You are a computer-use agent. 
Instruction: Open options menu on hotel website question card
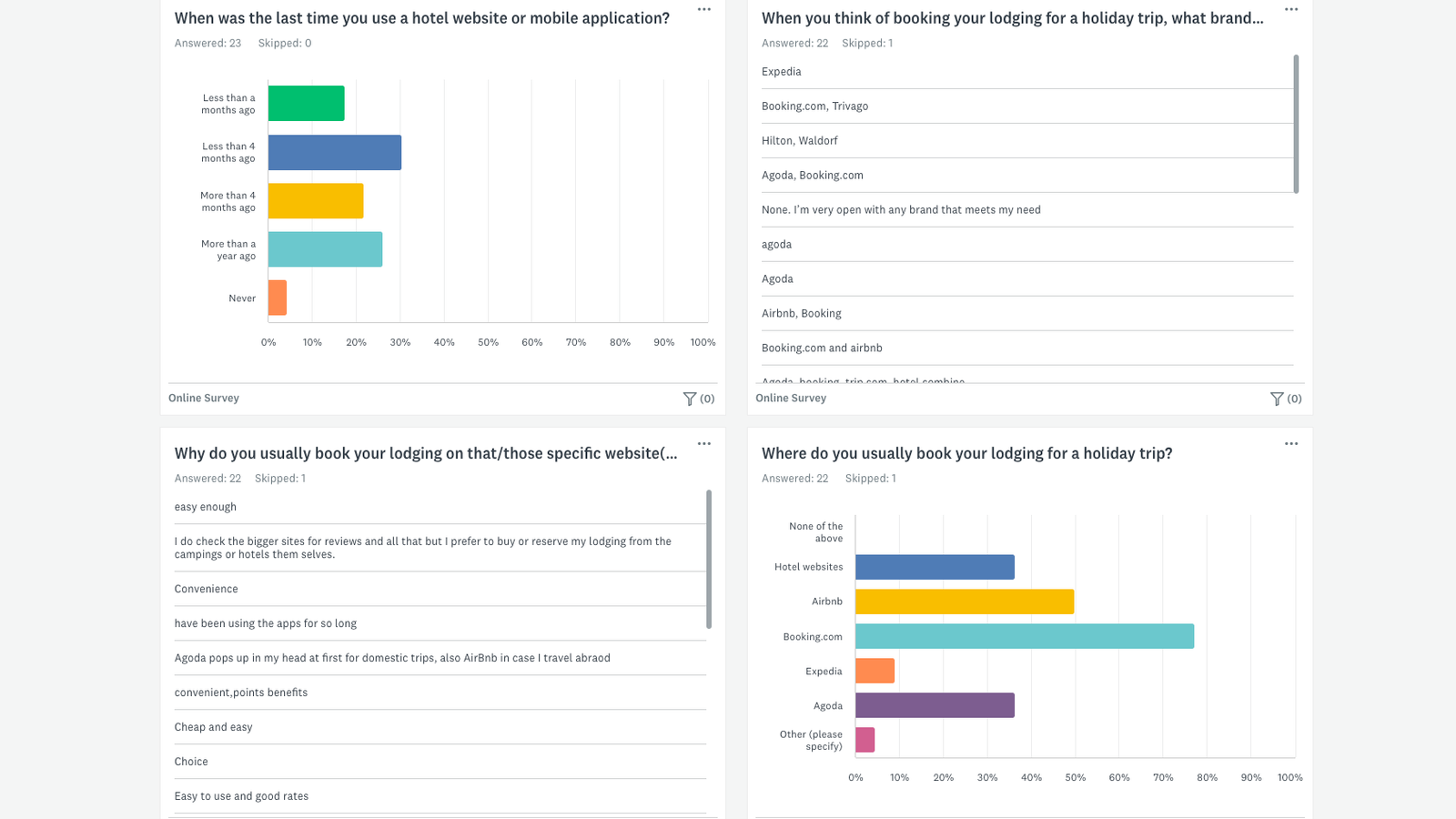coord(703,9)
